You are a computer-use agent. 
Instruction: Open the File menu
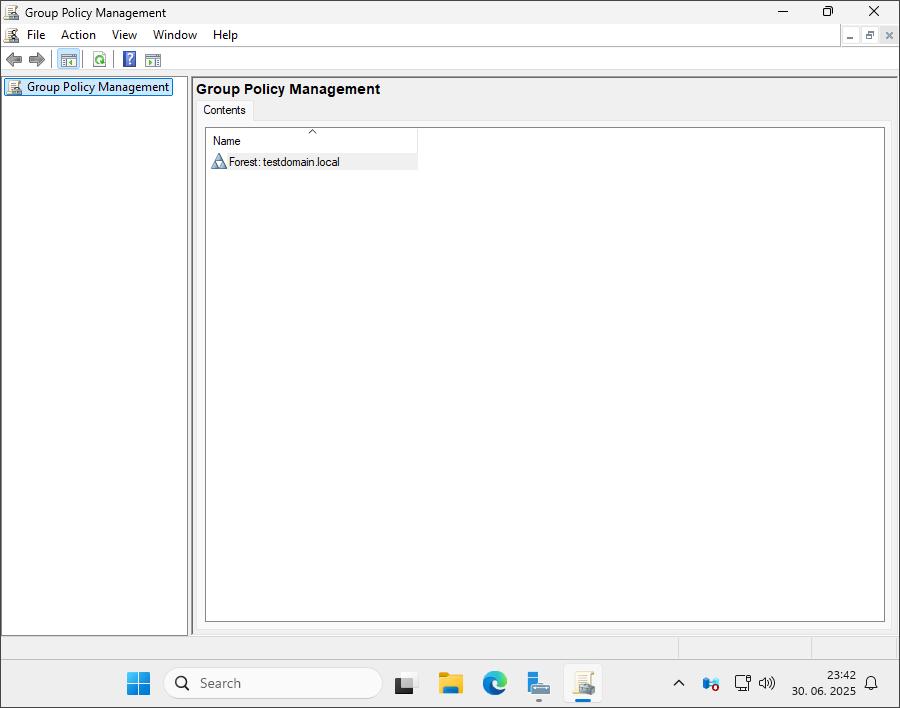point(36,35)
